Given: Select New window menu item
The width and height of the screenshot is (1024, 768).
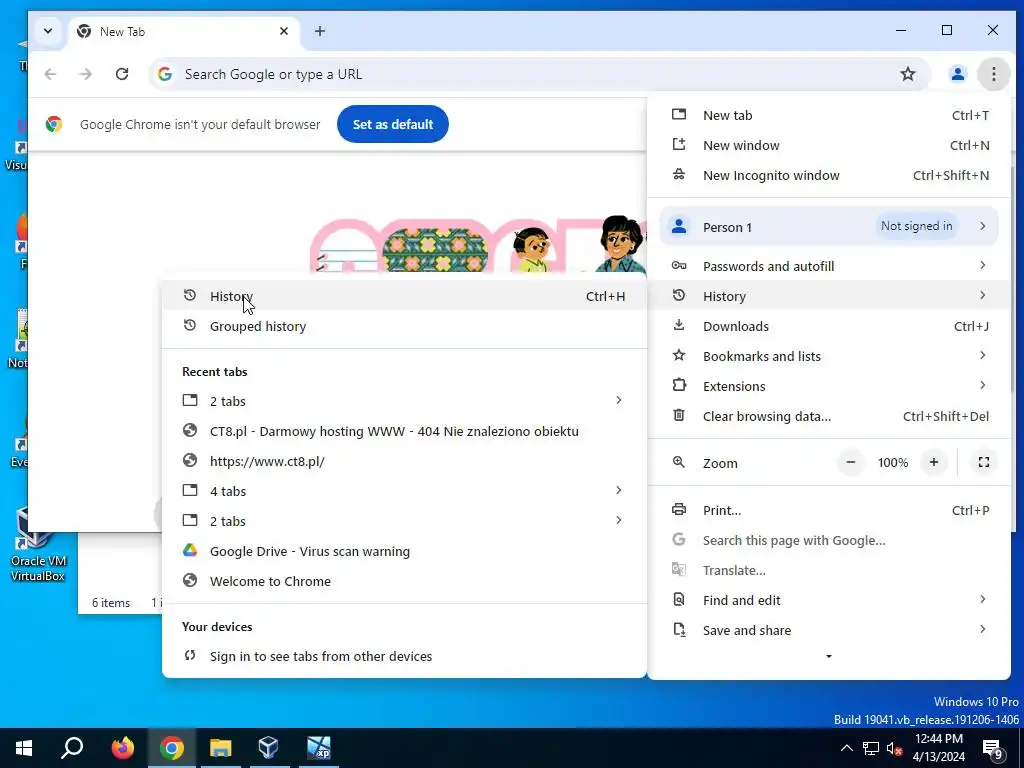Looking at the screenshot, I should 829,145.
